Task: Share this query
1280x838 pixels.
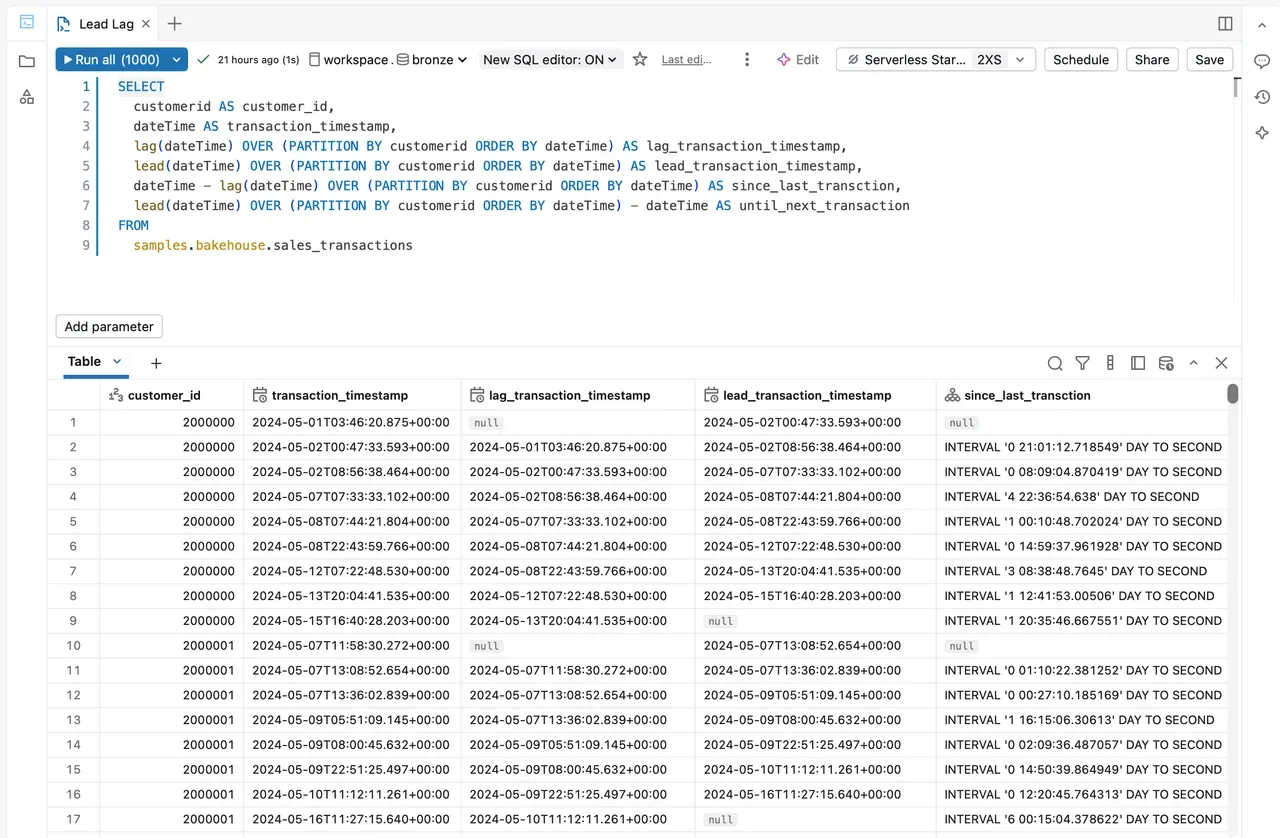Action: (x=1152, y=60)
